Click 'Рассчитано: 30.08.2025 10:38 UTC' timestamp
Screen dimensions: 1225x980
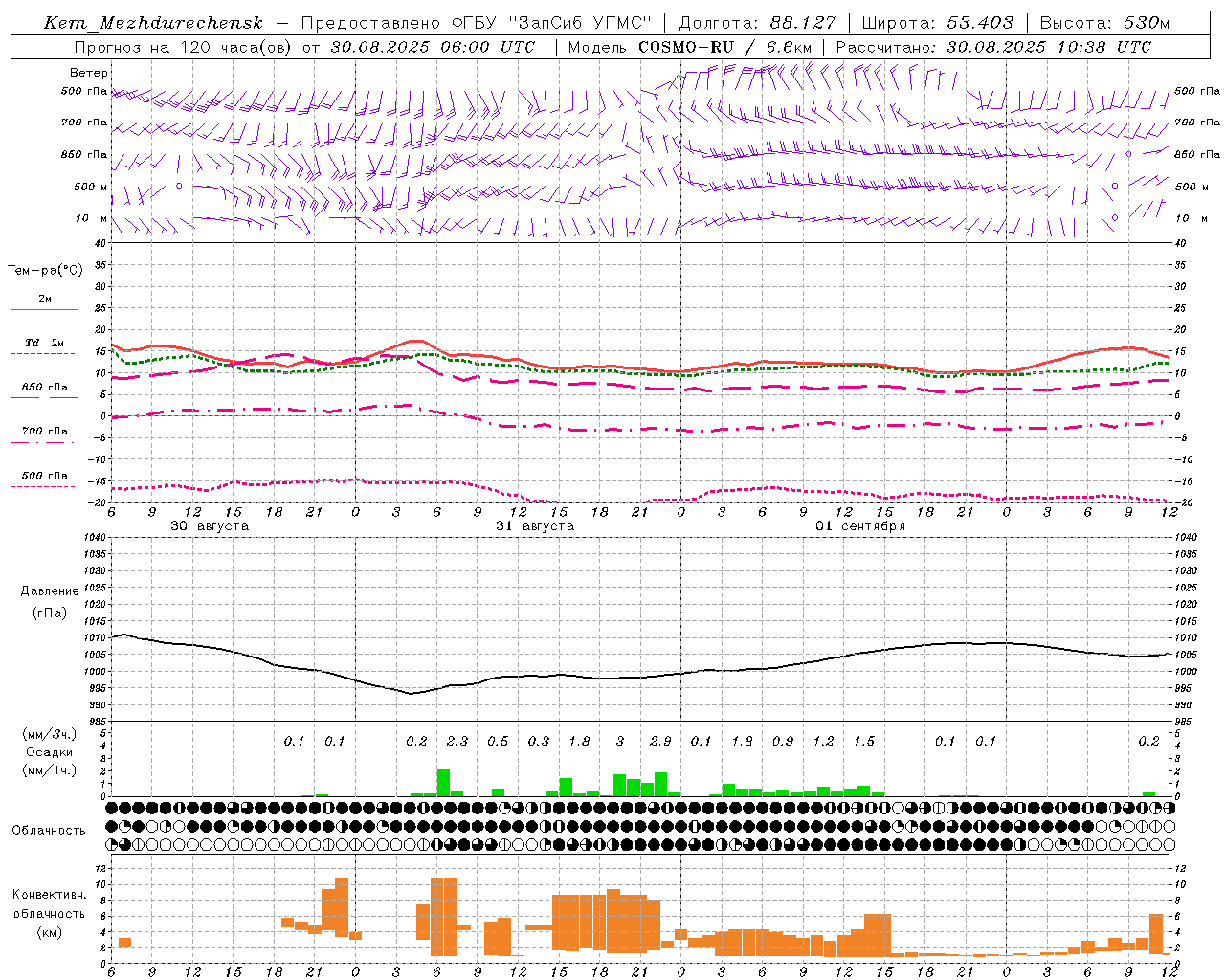(x=993, y=47)
